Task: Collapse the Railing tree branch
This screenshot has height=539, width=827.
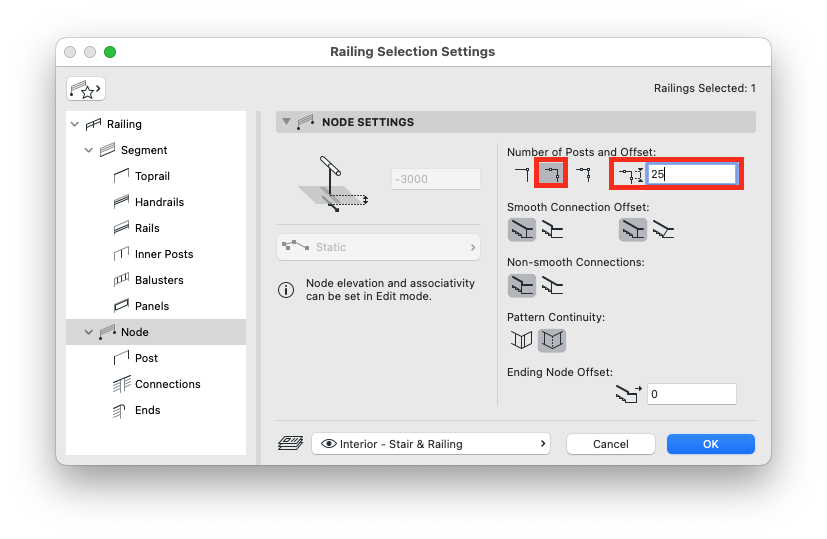Action: tap(75, 124)
